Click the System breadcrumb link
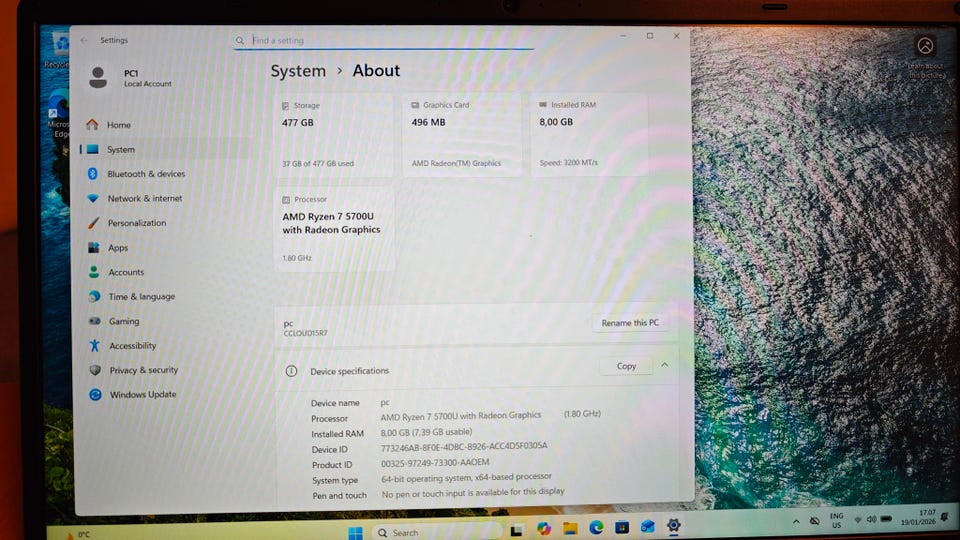The image size is (960, 540). tap(298, 71)
